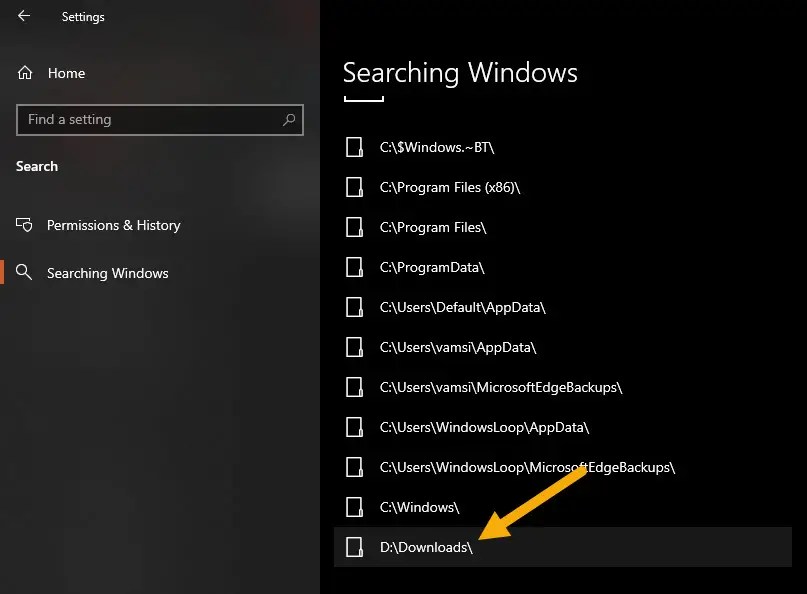Click folder icon beside C:\ProgramData\

pos(354,267)
